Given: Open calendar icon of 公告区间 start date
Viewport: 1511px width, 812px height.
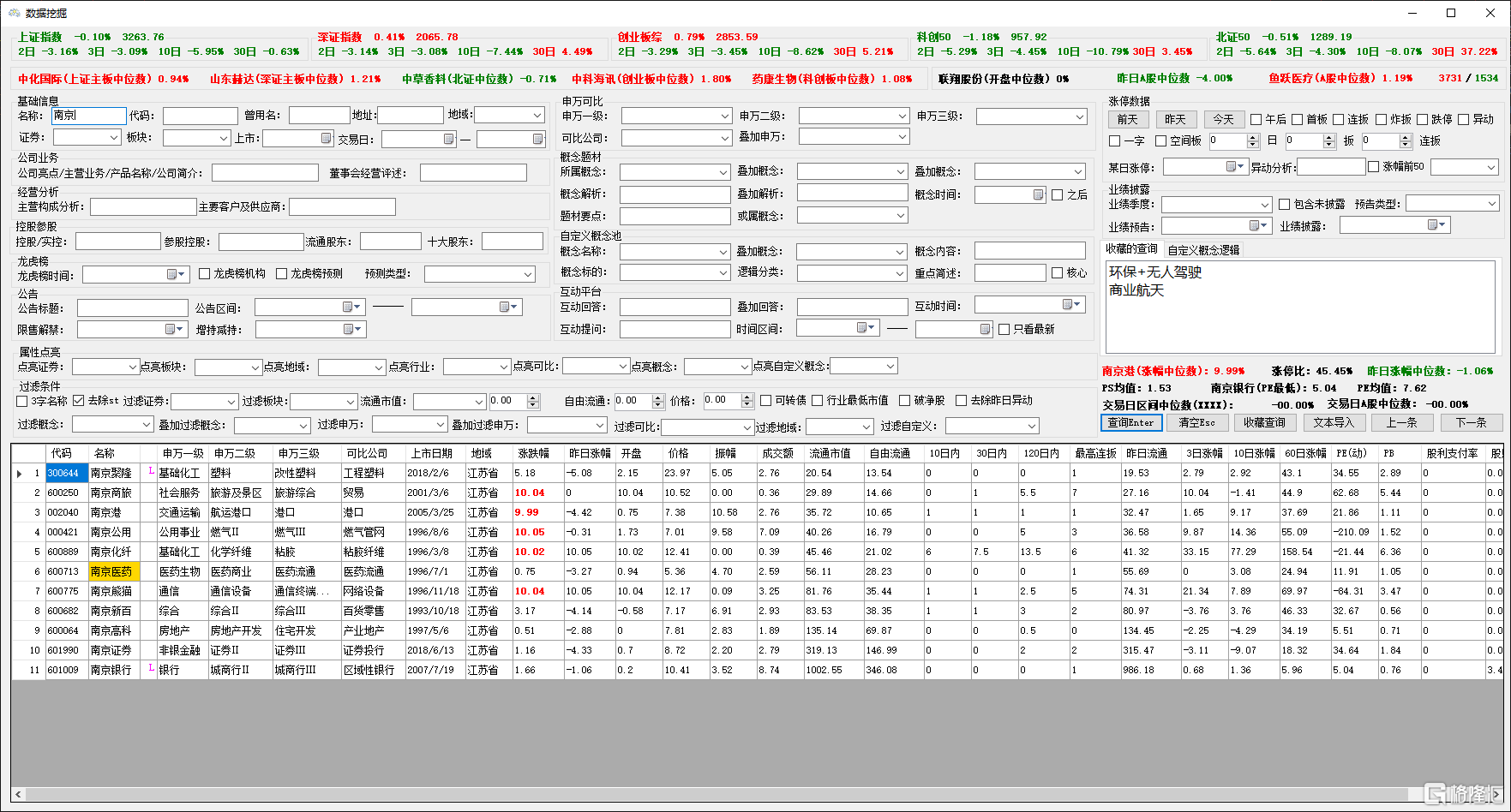Looking at the screenshot, I should pyautogui.click(x=351, y=307).
